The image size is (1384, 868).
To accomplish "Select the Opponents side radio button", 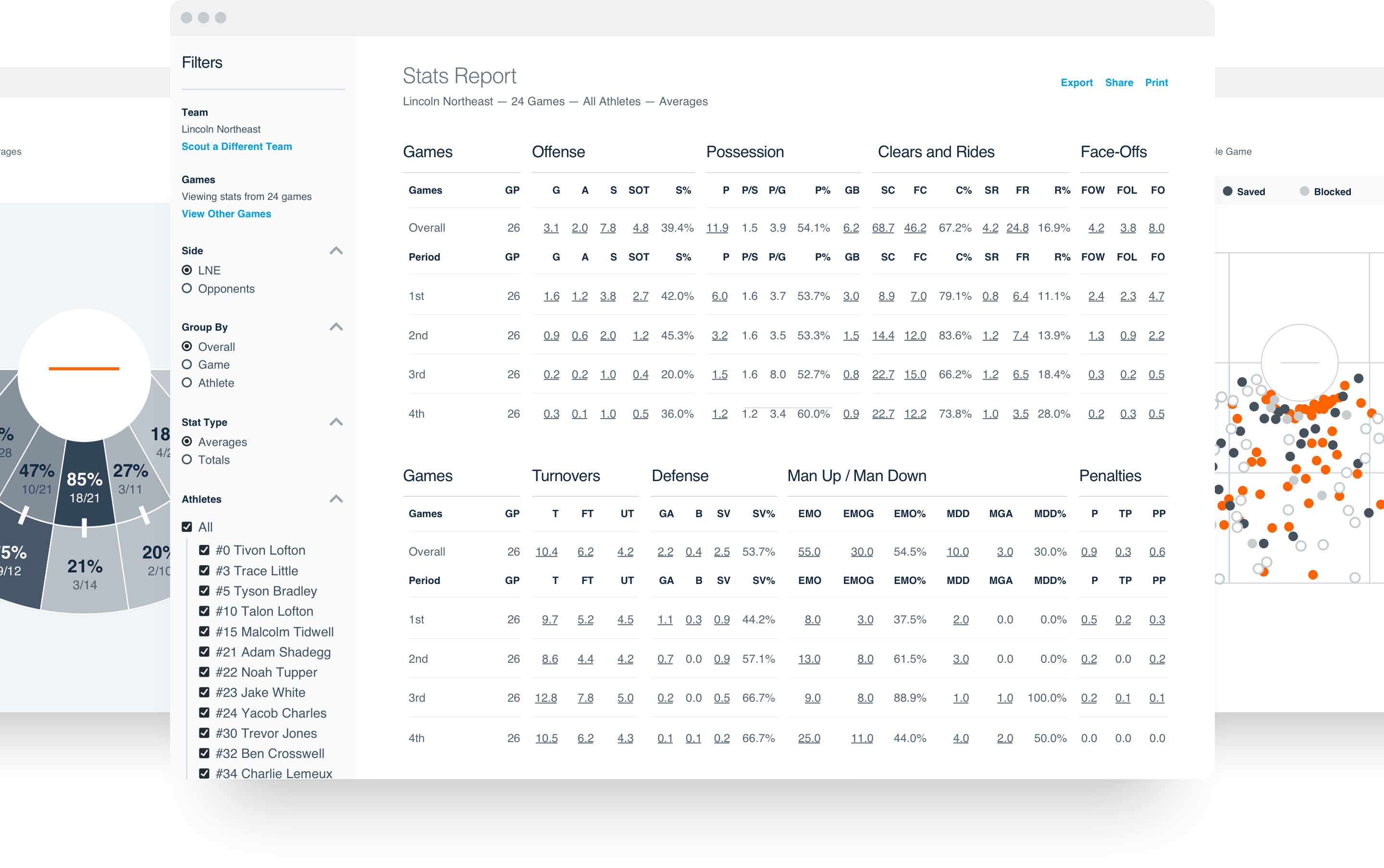I will pyautogui.click(x=186, y=289).
